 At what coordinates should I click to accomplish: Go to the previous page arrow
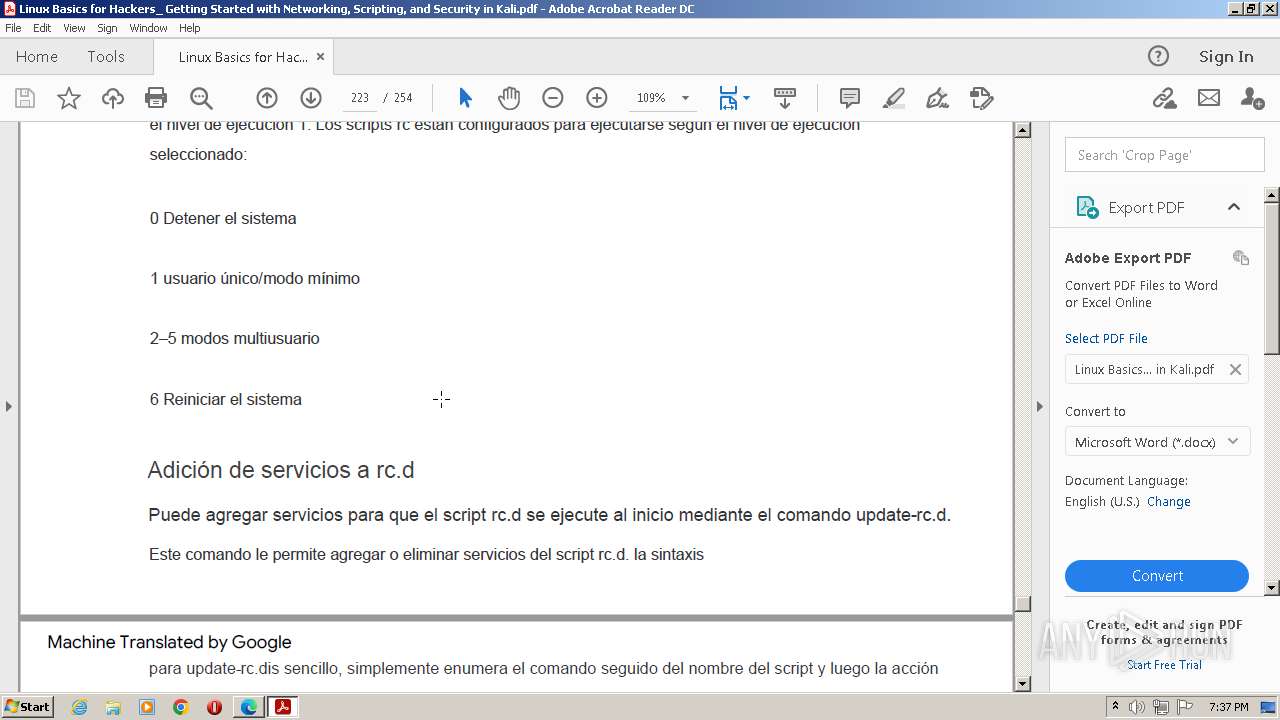(x=267, y=98)
